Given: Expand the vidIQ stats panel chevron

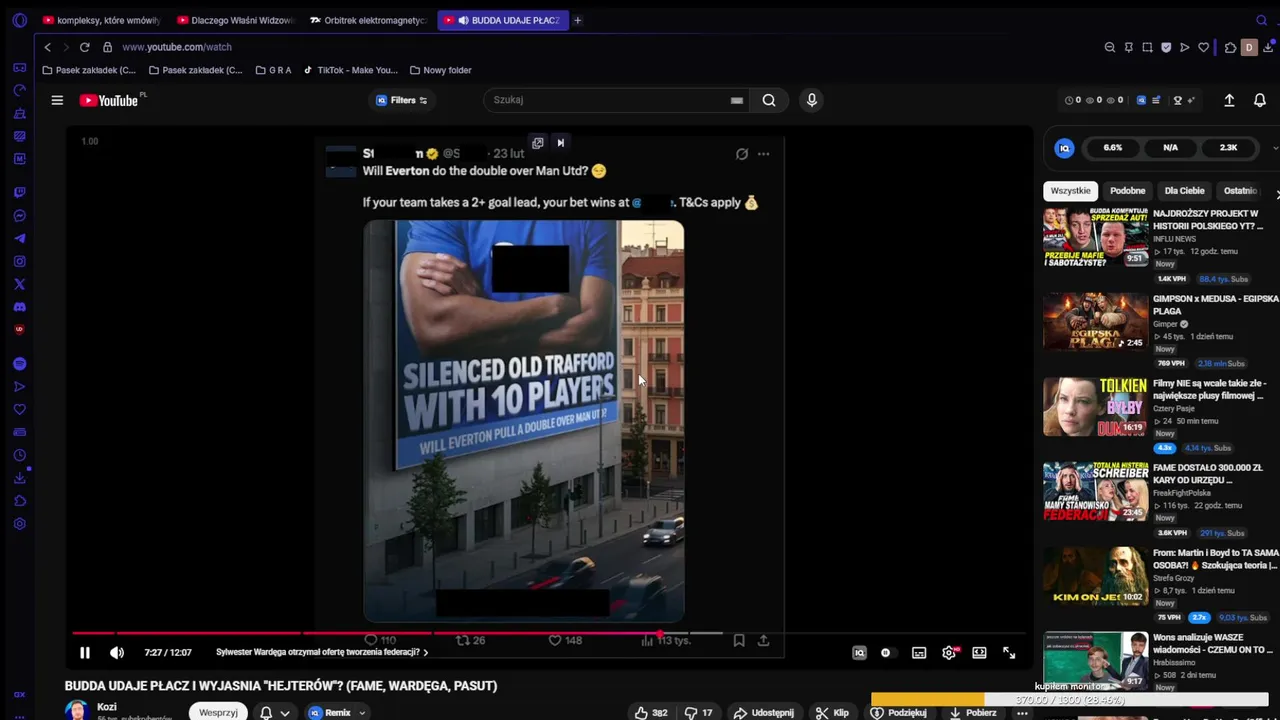Looking at the screenshot, I should tap(1275, 148).
